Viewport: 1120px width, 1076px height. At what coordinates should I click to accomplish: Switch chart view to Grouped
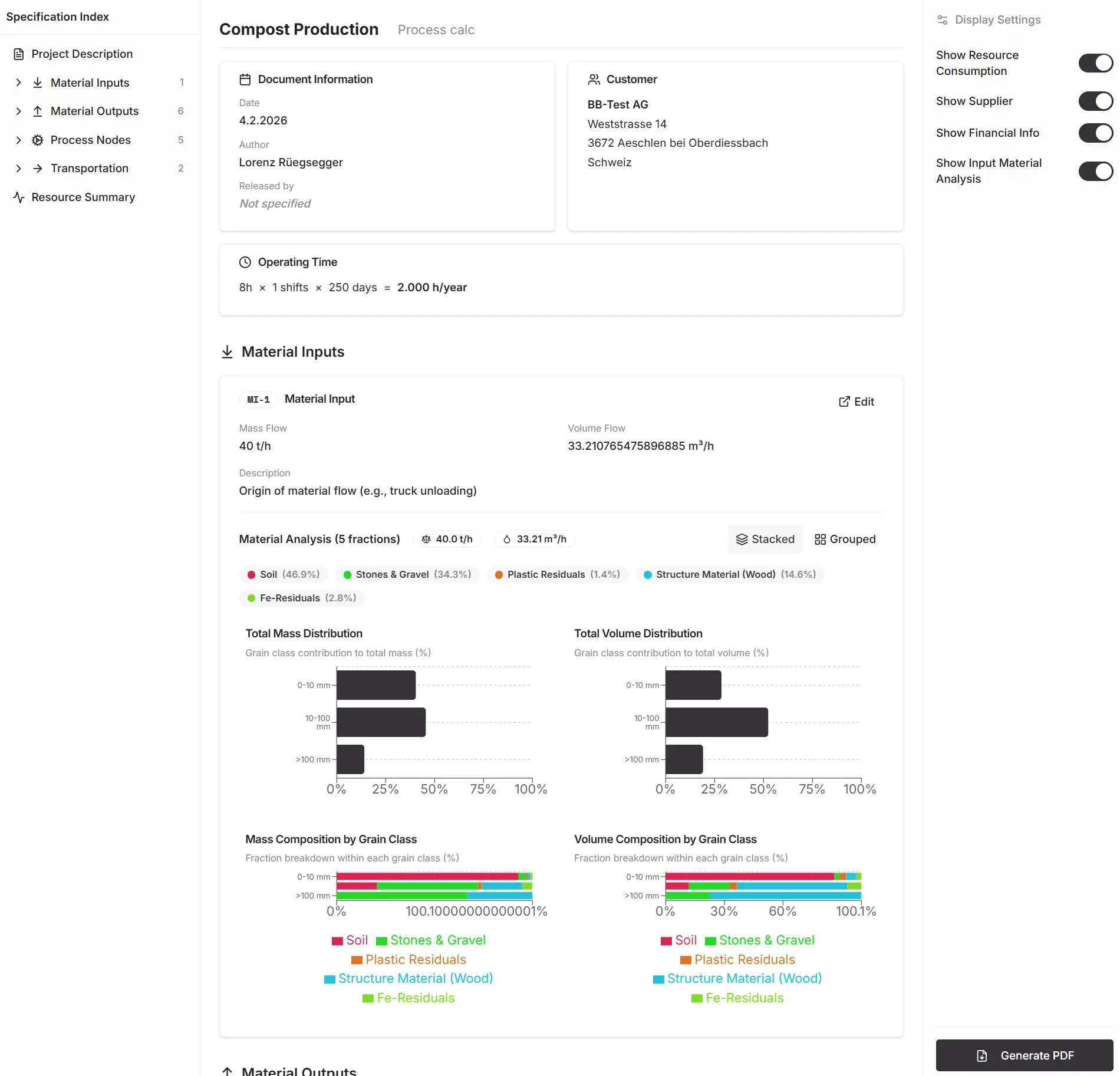(845, 539)
